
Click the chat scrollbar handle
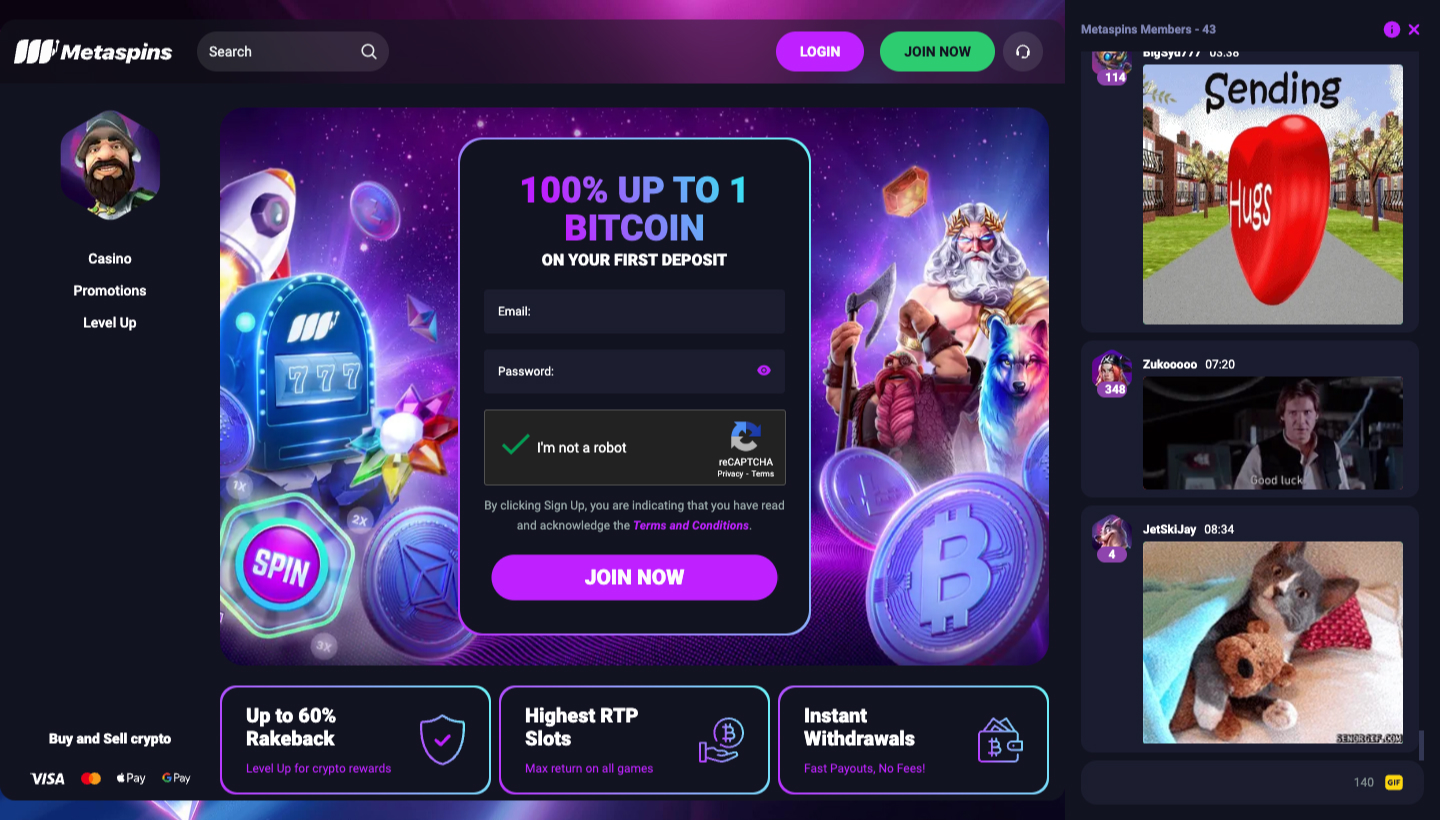pyautogui.click(x=1421, y=745)
